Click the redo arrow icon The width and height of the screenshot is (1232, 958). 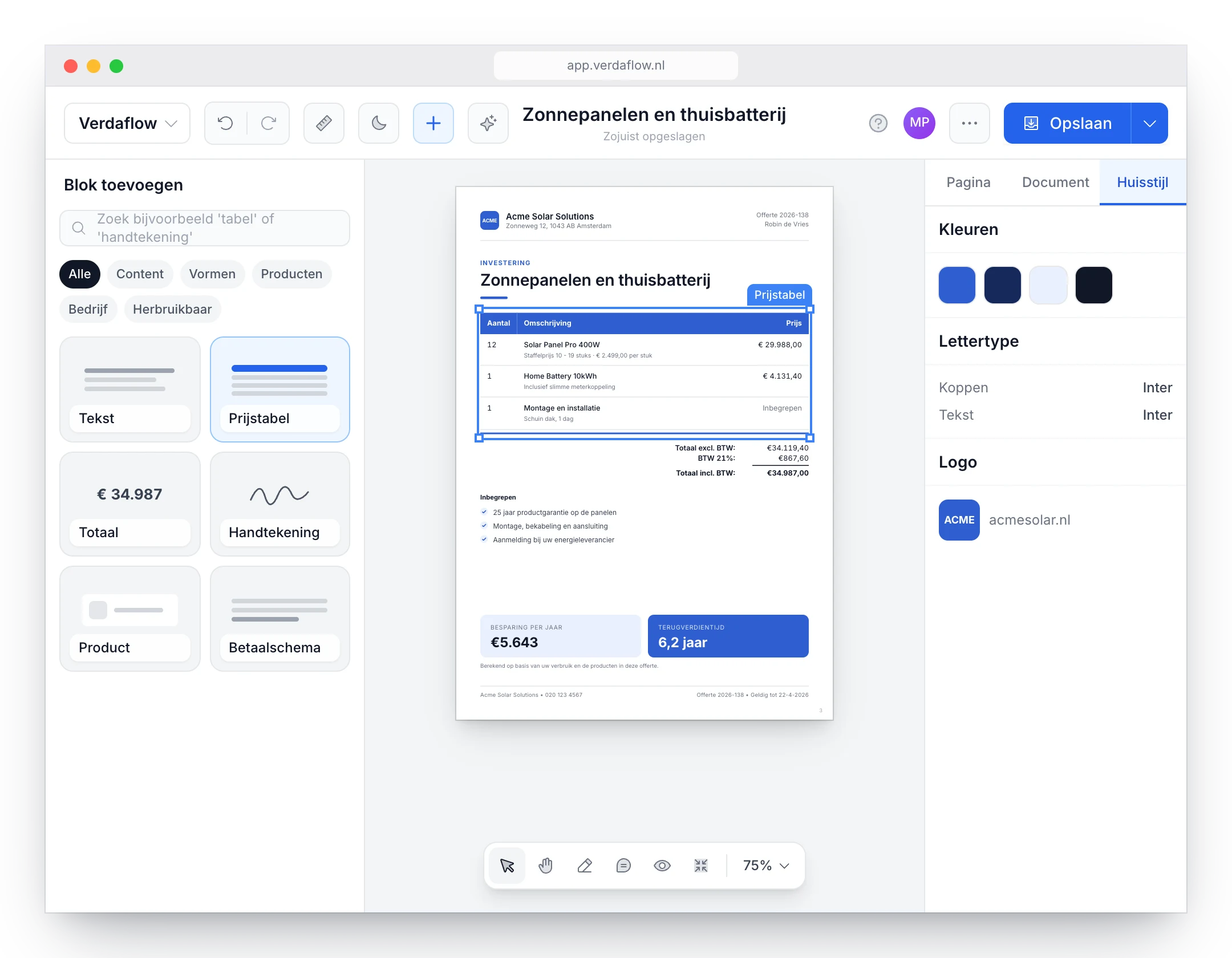coord(268,123)
